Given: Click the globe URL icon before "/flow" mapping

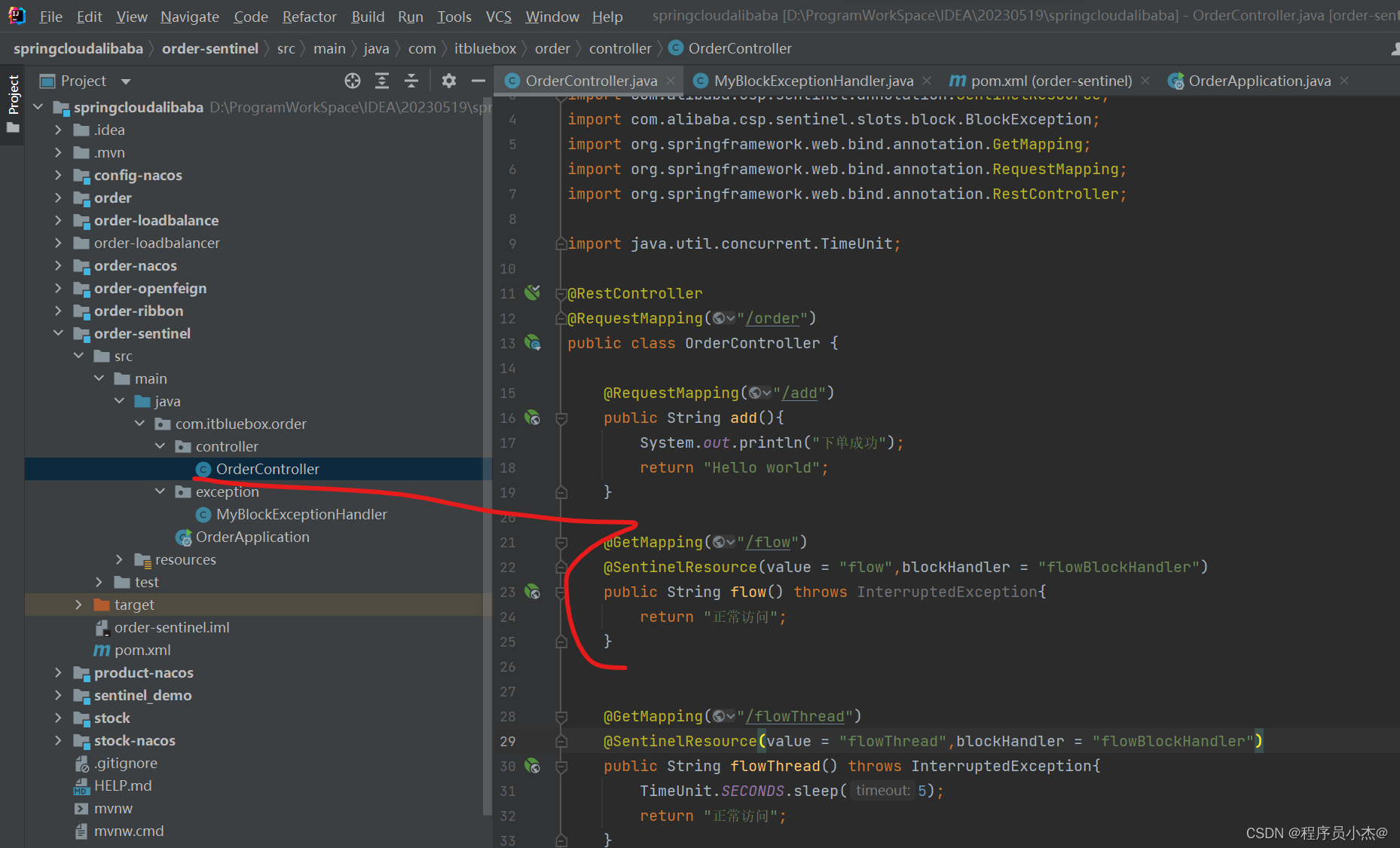Looking at the screenshot, I should coord(723,542).
